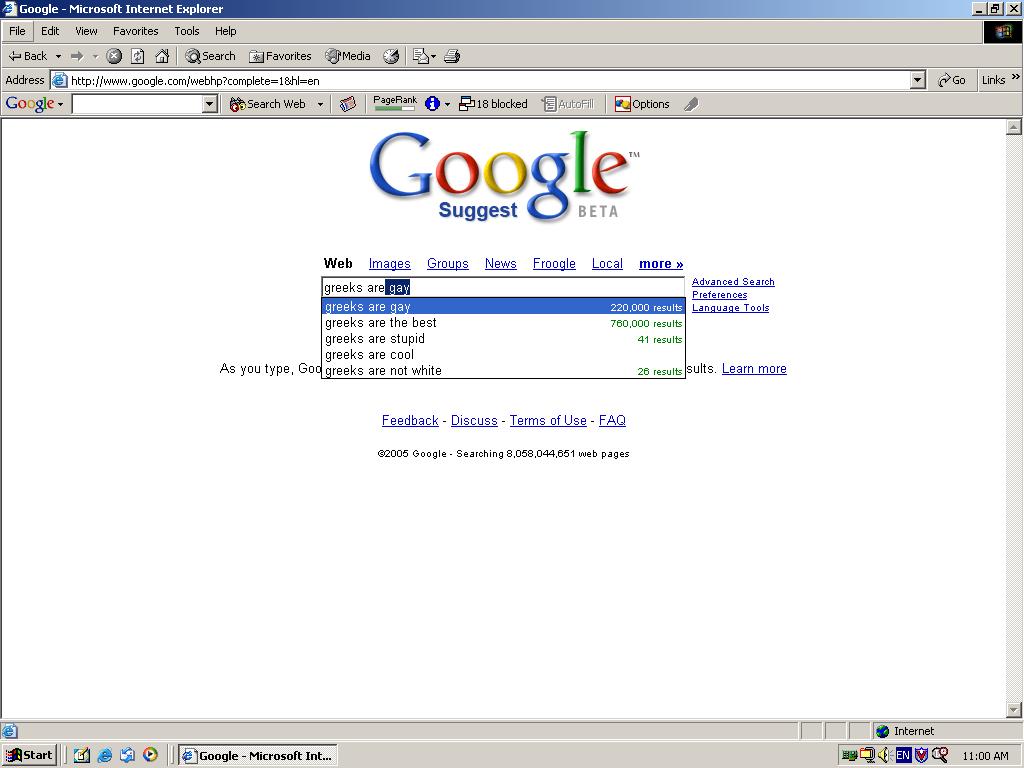
Task: Switch to the Images search tab
Action: 389,263
